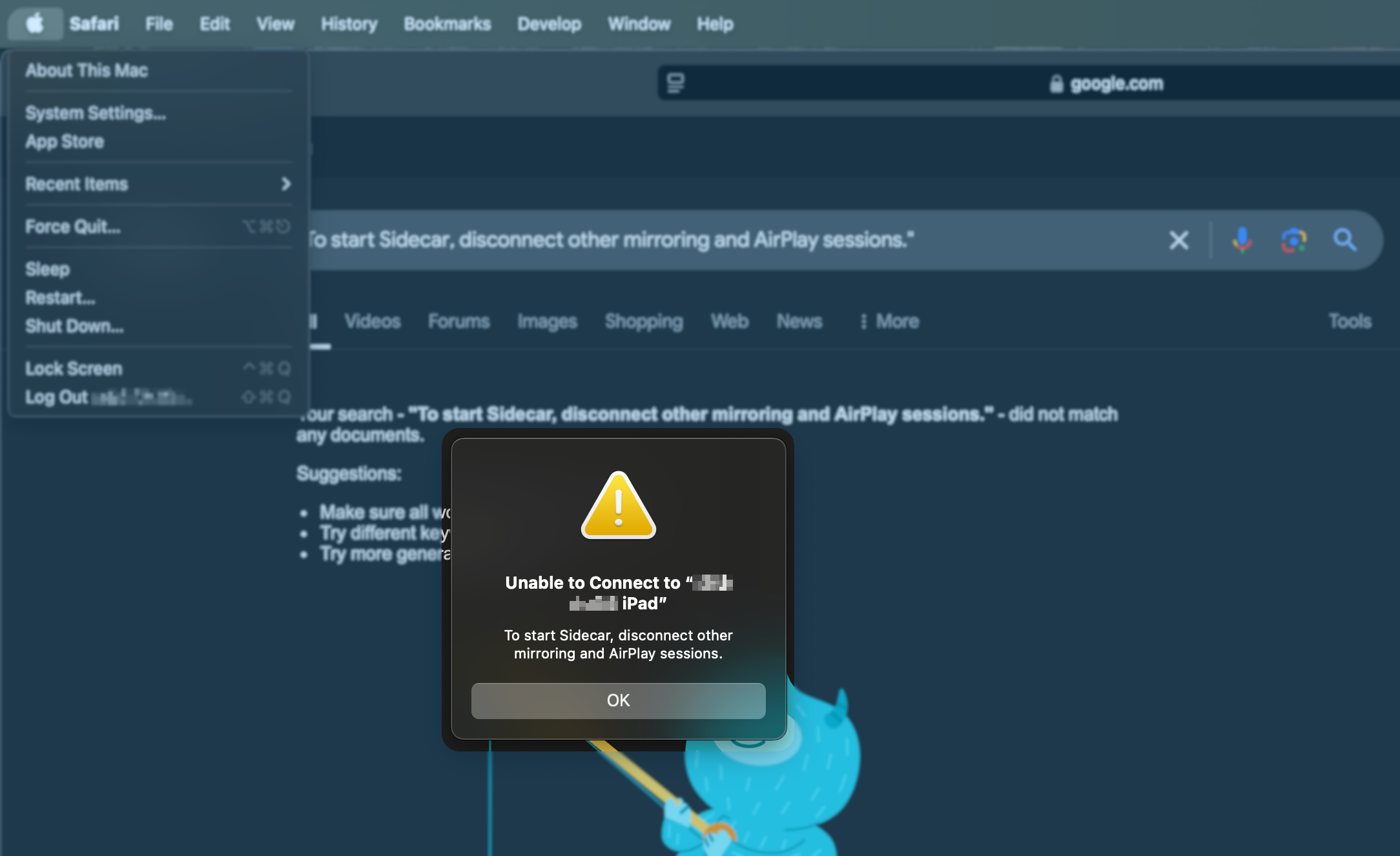Viewport: 1400px width, 856px height.
Task: Switch to the Images tab
Action: [547, 321]
